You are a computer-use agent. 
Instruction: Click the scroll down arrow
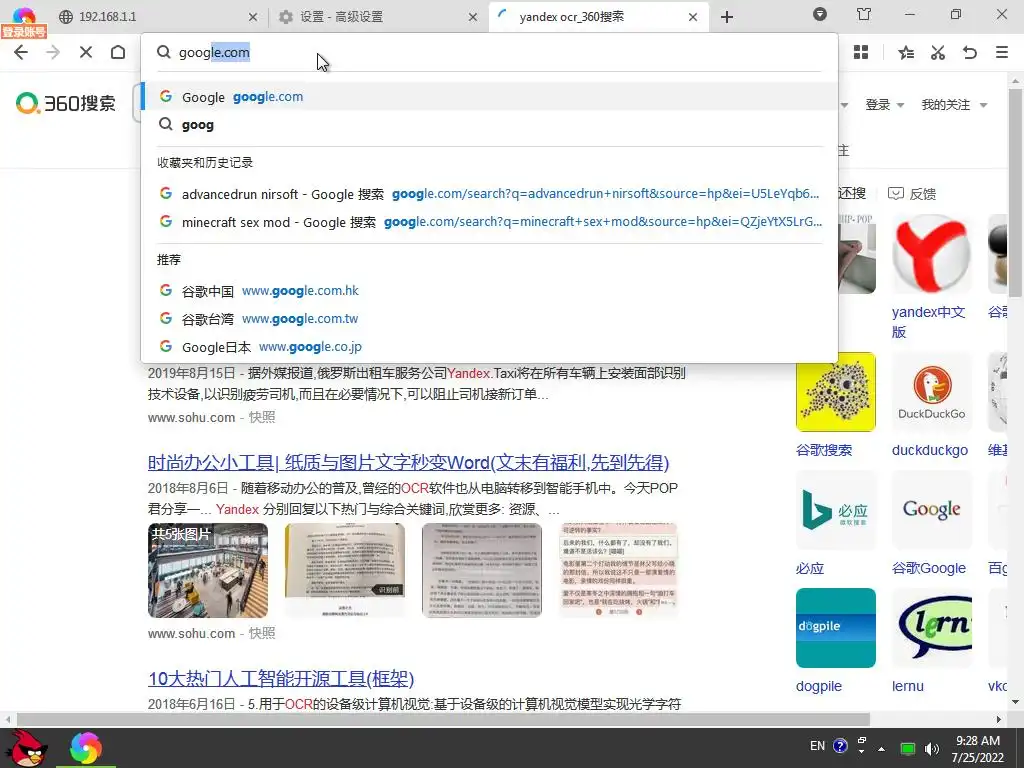coord(1015,702)
